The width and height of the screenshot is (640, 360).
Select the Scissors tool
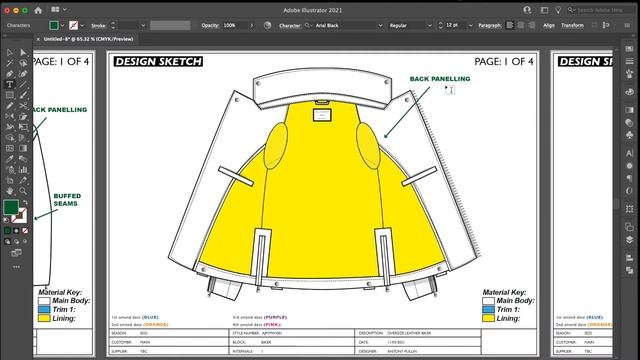(23, 106)
